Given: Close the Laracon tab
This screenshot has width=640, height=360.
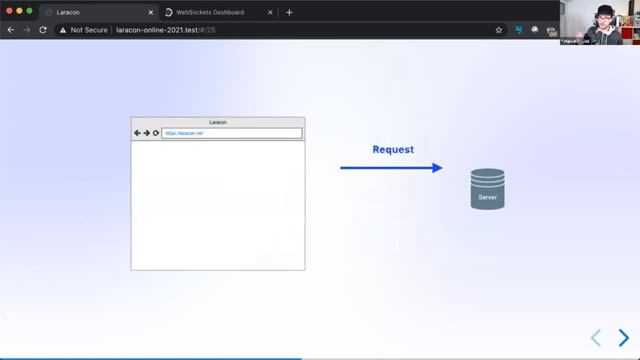Looking at the screenshot, I should pyautogui.click(x=151, y=13).
